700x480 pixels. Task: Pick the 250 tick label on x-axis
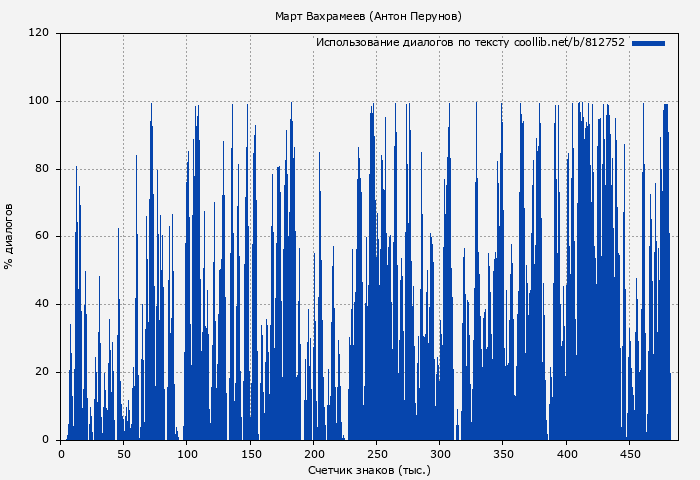pos(377,454)
